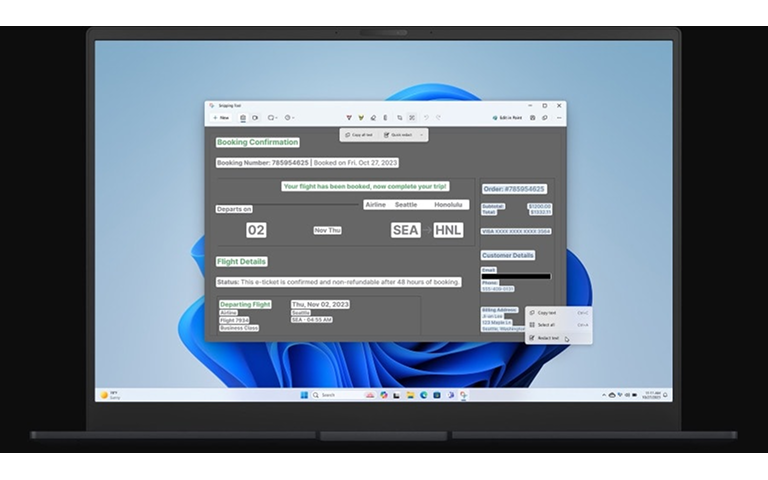
Task: Choose the eraser tool
Action: [373, 118]
